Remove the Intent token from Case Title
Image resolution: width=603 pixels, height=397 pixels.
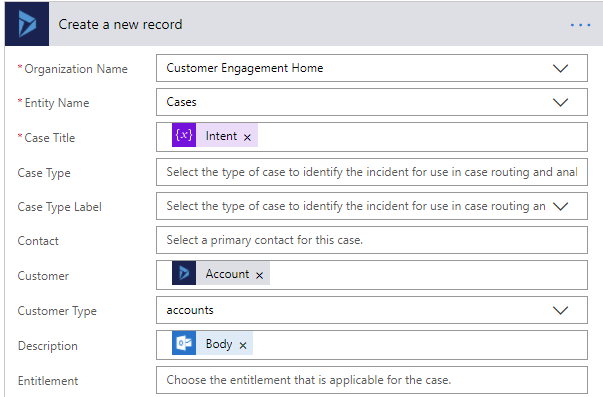coord(247,137)
